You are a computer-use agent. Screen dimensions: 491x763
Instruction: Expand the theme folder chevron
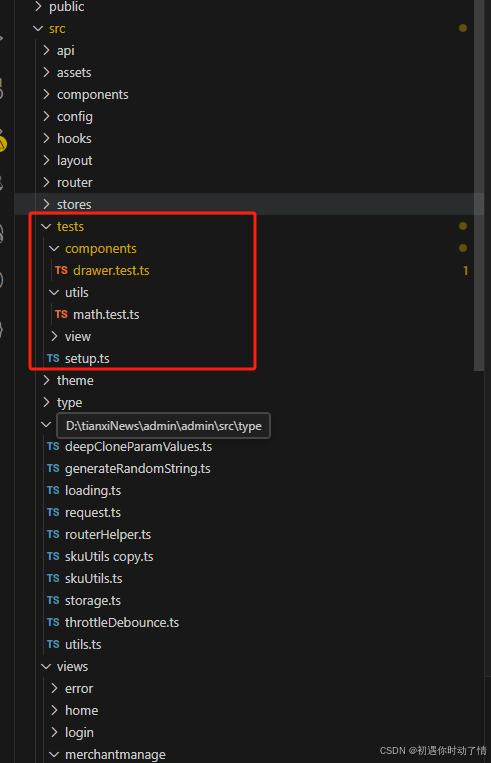(x=46, y=381)
